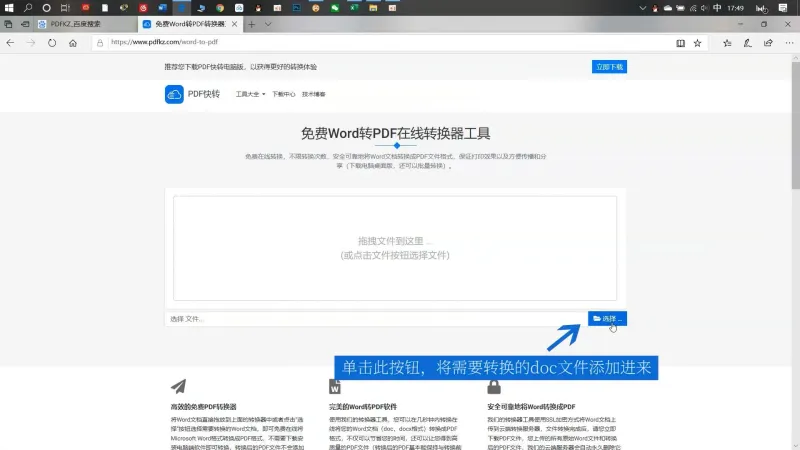This screenshot has height=450, width=800.
Task: Go back to the previous page
Action: (10, 43)
